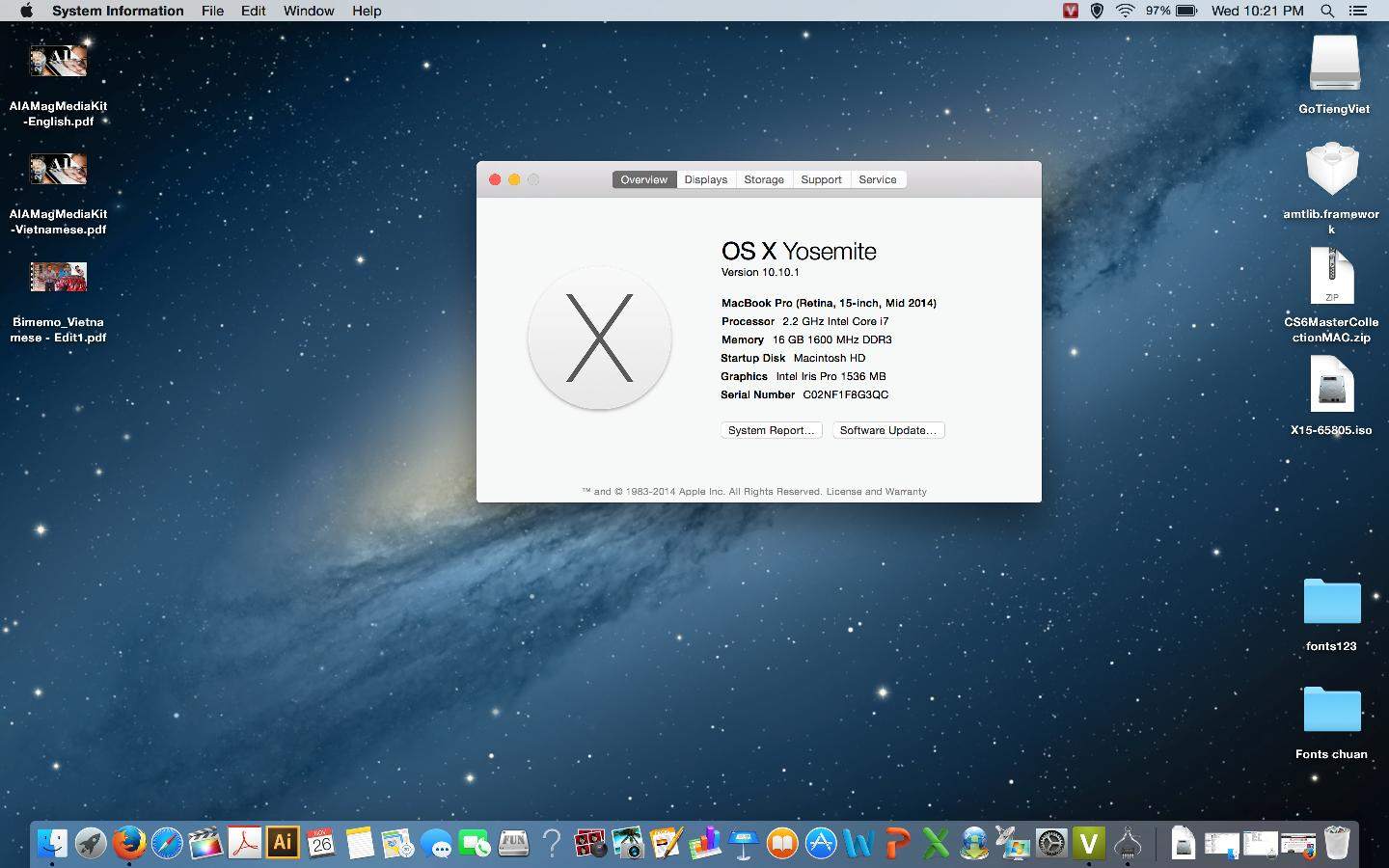This screenshot has height=868, width=1389.
Task: Click the red V icon in the menu bar
Action: pos(1070,11)
